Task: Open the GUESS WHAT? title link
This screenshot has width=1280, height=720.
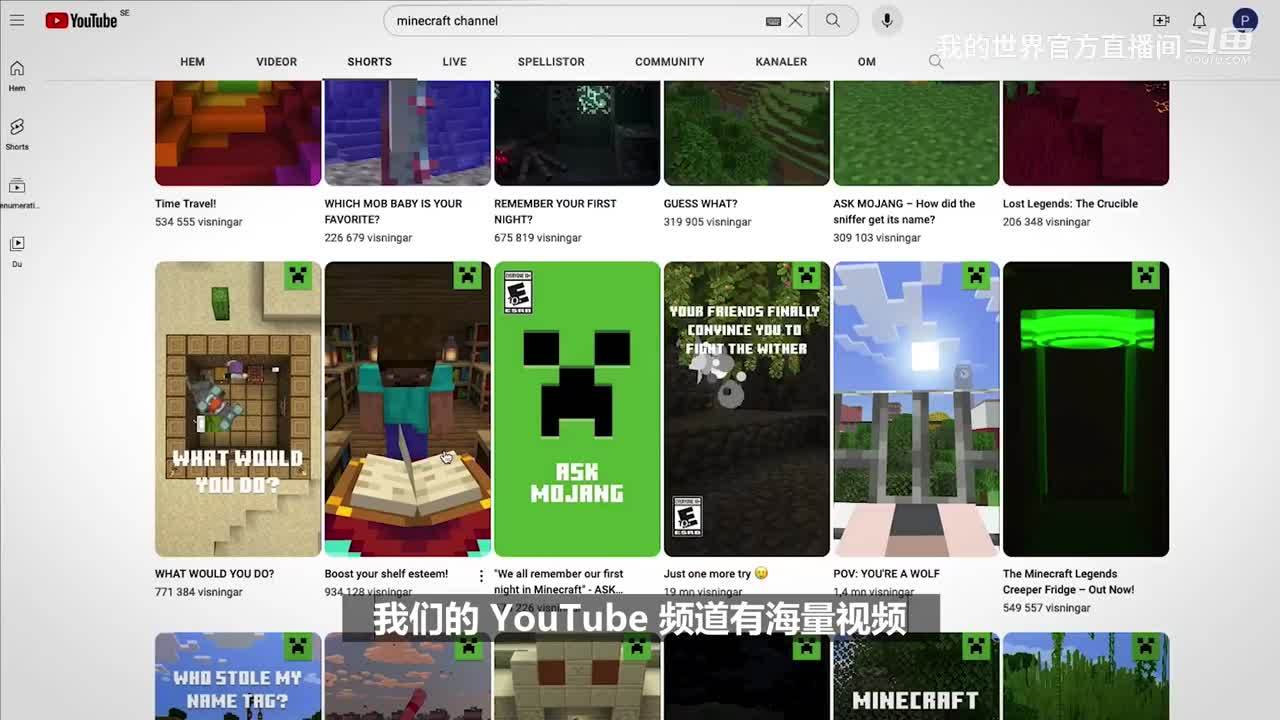Action: tap(700, 204)
